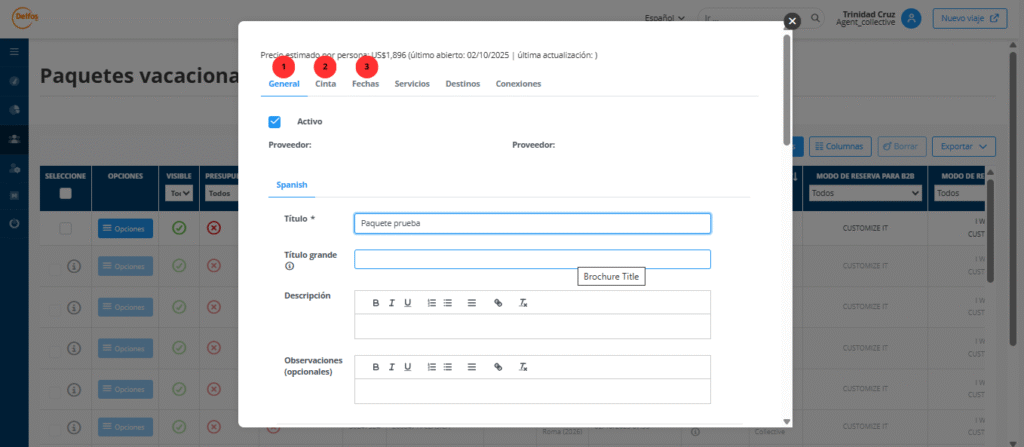The height and width of the screenshot is (447, 1024).
Task: Click the user profile avatar icon
Action: [x=910, y=18]
